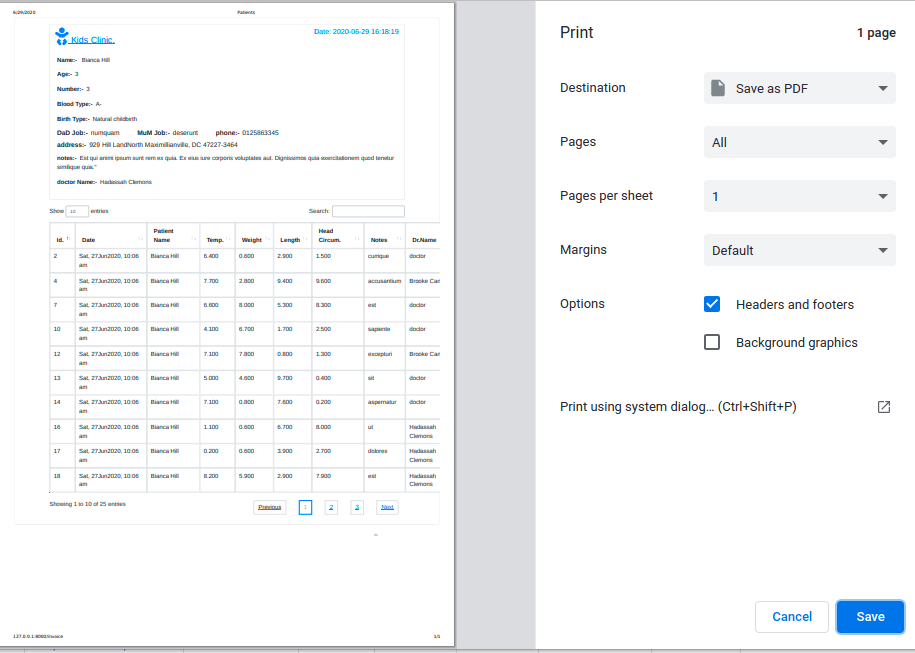915x653 pixels.
Task: Open the Pages dropdown set to All
Action: [x=799, y=142]
